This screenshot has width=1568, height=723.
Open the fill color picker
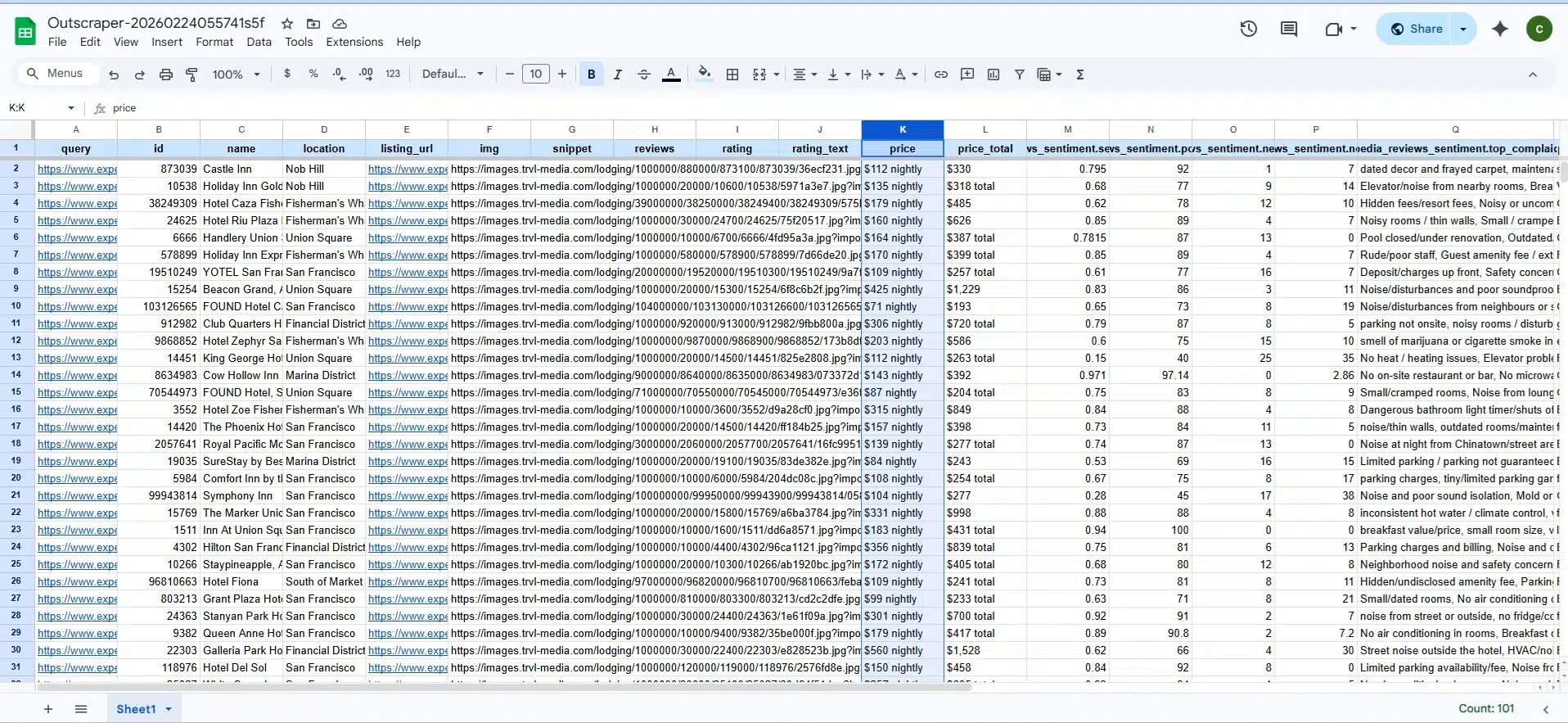(704, 75)
